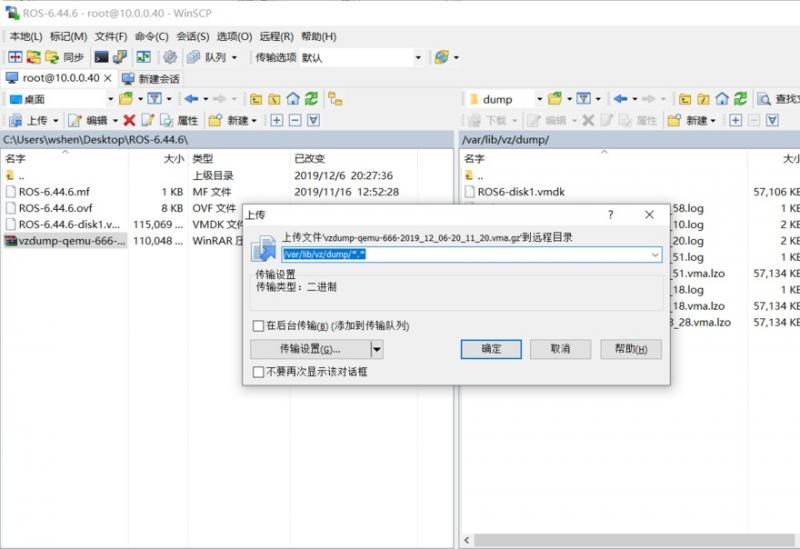Viewport: 800px width, 549px height.
Task: Click the red X delete icon in the local toolbar
Action: [130, 120]
